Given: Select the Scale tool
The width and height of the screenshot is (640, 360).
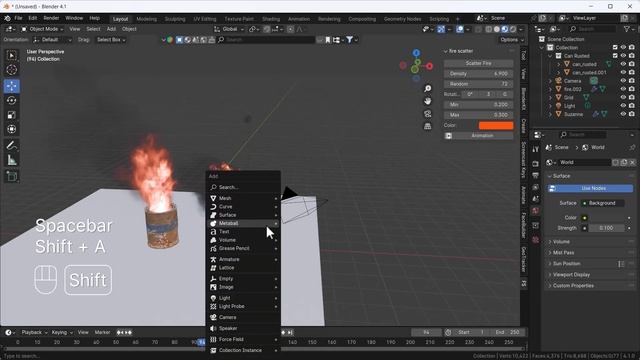Looking at the screenshot, I should click(x=11, y=115).
